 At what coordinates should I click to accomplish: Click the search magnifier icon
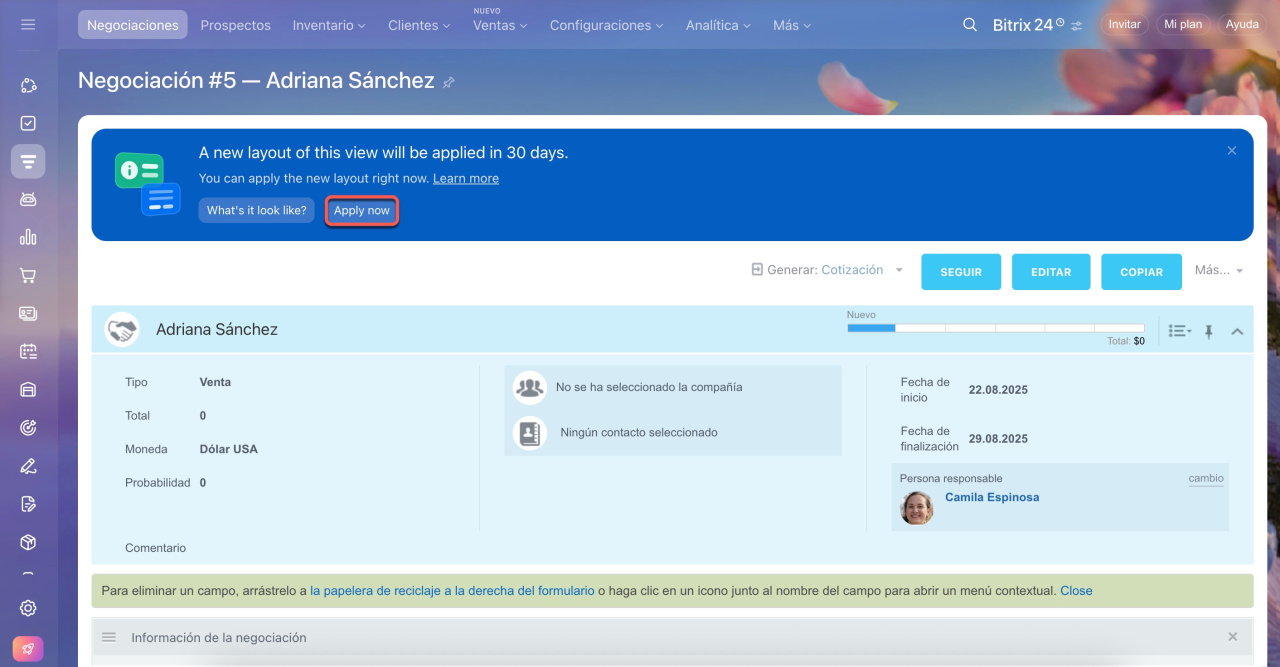(x=969, y=25)
